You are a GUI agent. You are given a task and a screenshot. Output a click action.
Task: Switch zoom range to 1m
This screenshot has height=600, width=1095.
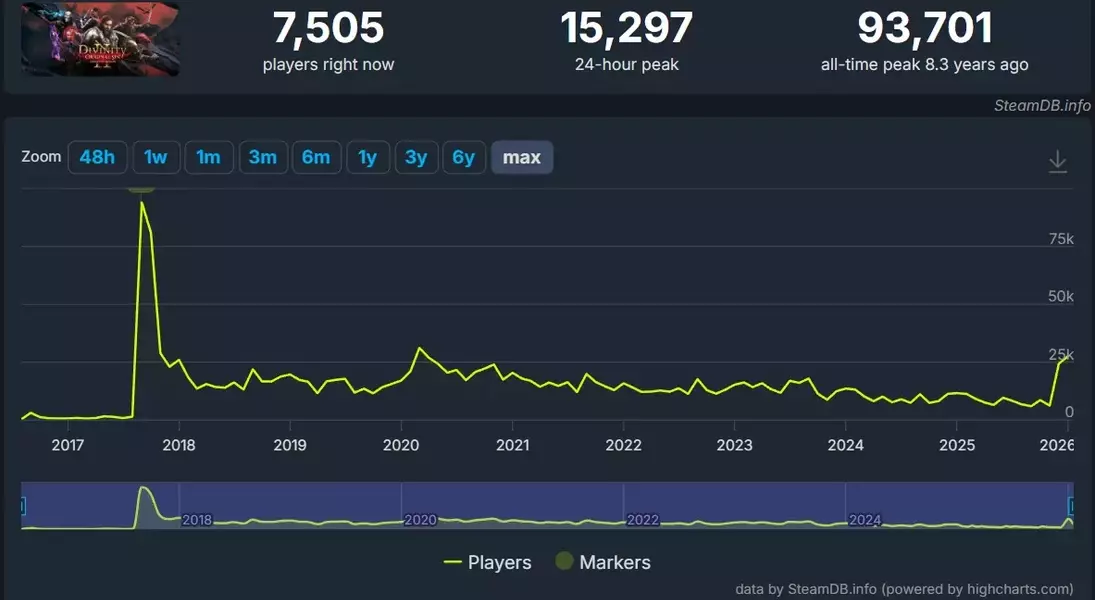point(208,157)
